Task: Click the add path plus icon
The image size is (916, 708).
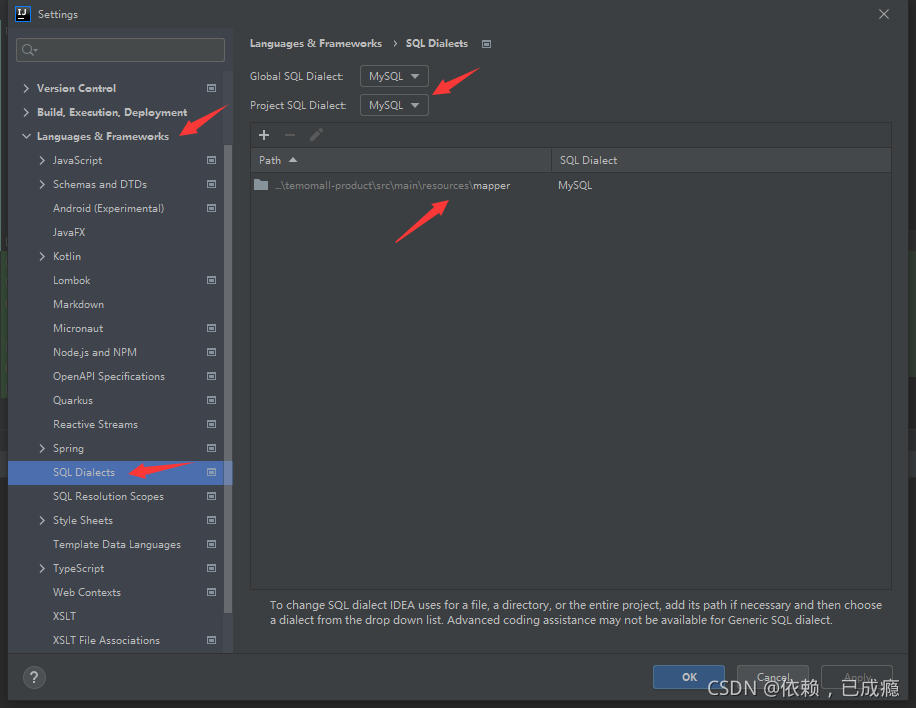Action: [264, 136]
